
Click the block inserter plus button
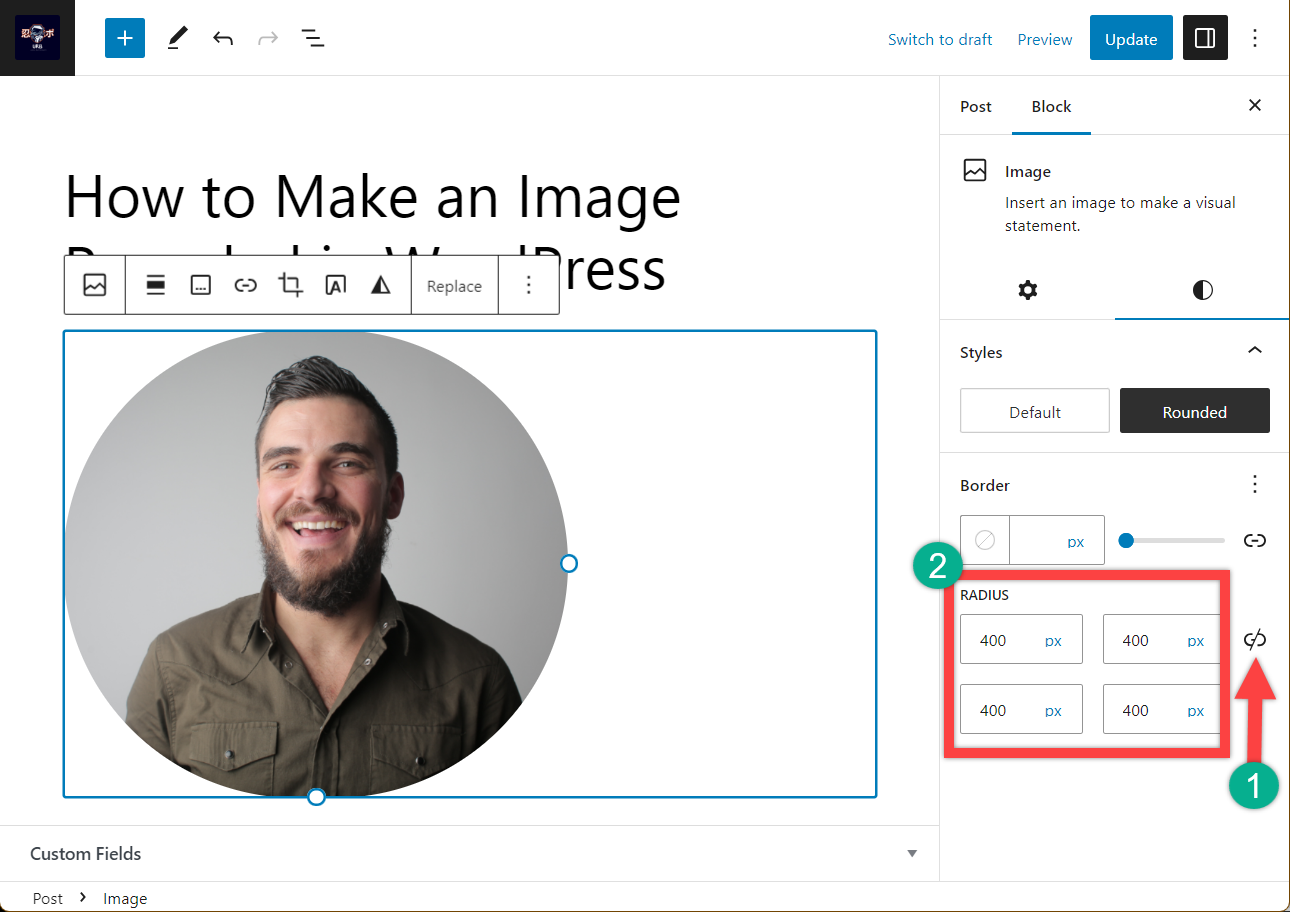point(125,38)
